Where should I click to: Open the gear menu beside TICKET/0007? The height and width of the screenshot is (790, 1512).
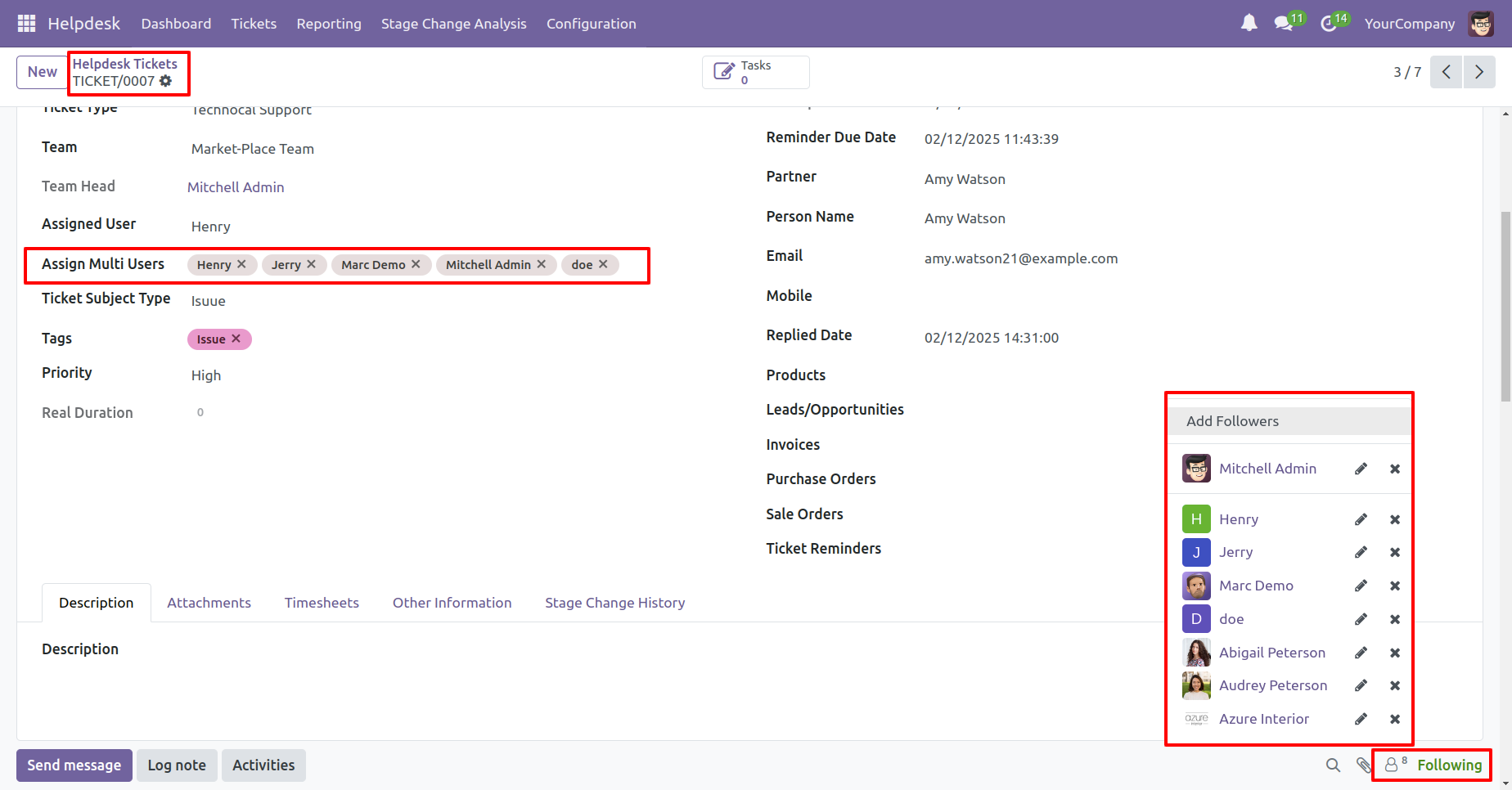tap(166, 81)
